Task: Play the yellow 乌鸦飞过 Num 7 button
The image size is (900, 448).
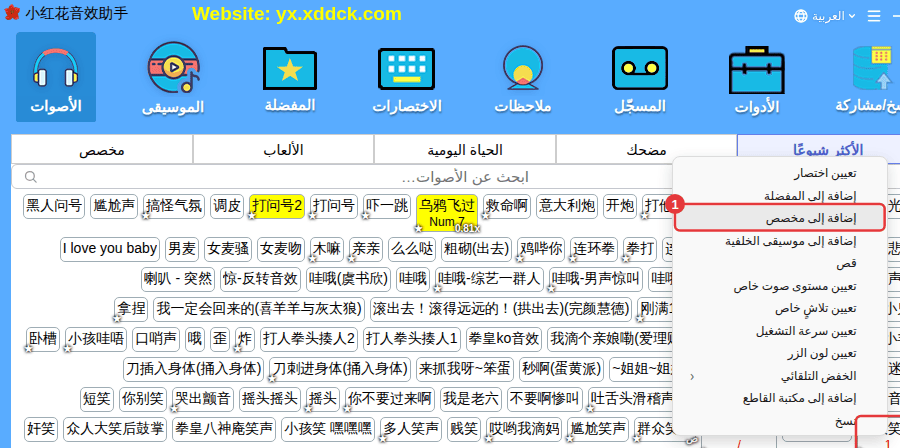Action: click(447, 212)
